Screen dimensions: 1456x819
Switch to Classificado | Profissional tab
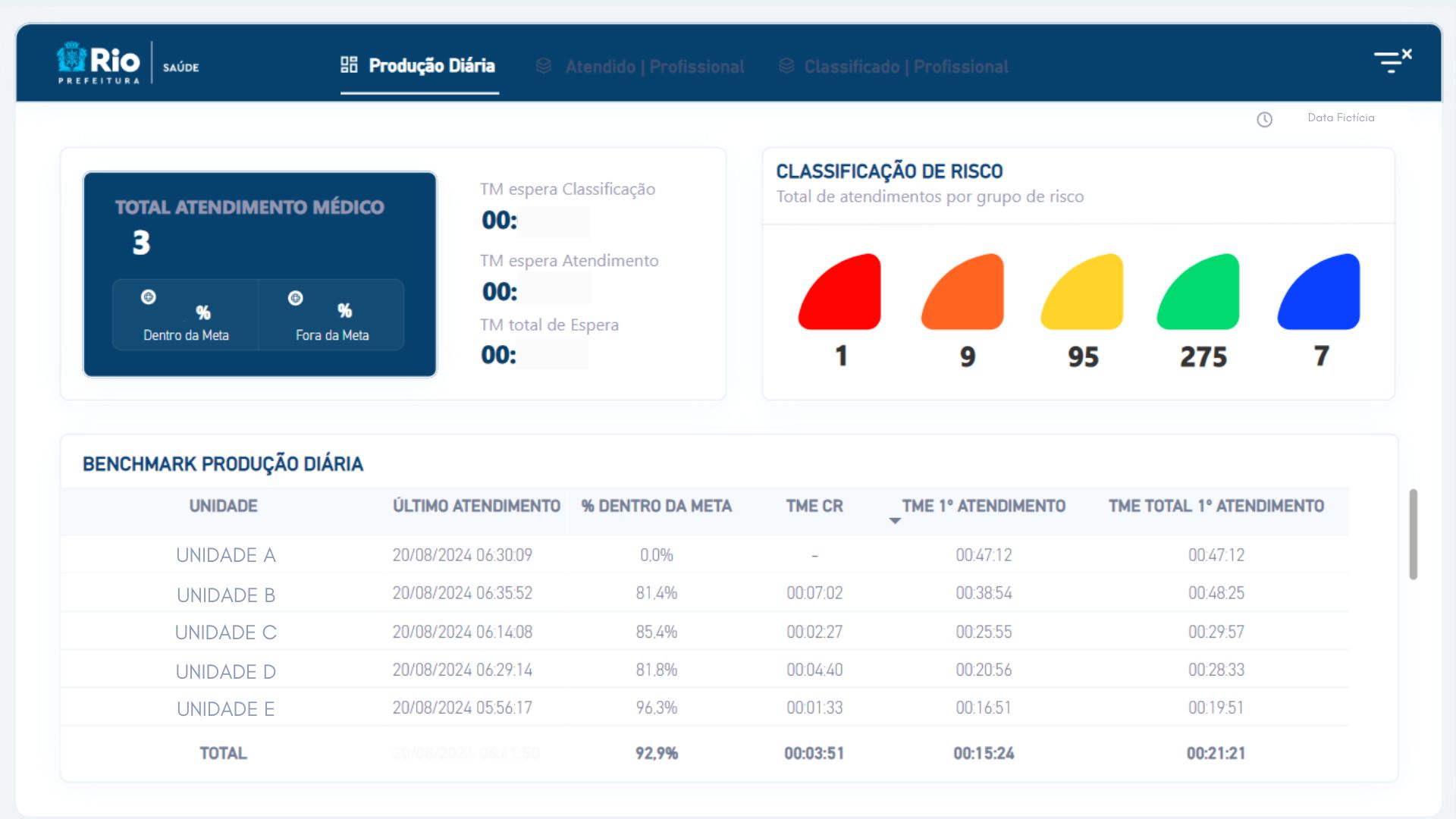point(905,67)
